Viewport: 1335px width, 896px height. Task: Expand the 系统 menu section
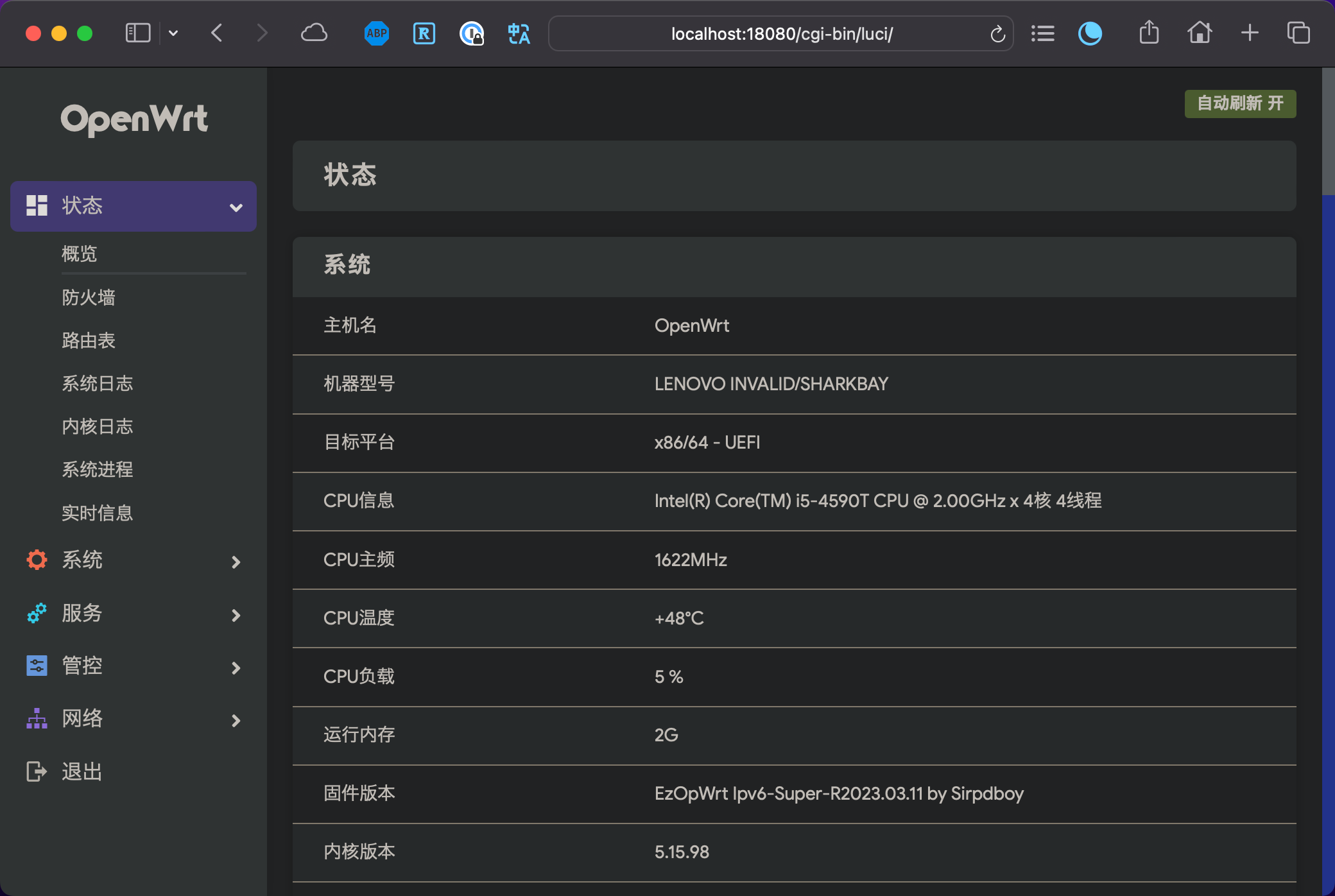pos(236,562)
